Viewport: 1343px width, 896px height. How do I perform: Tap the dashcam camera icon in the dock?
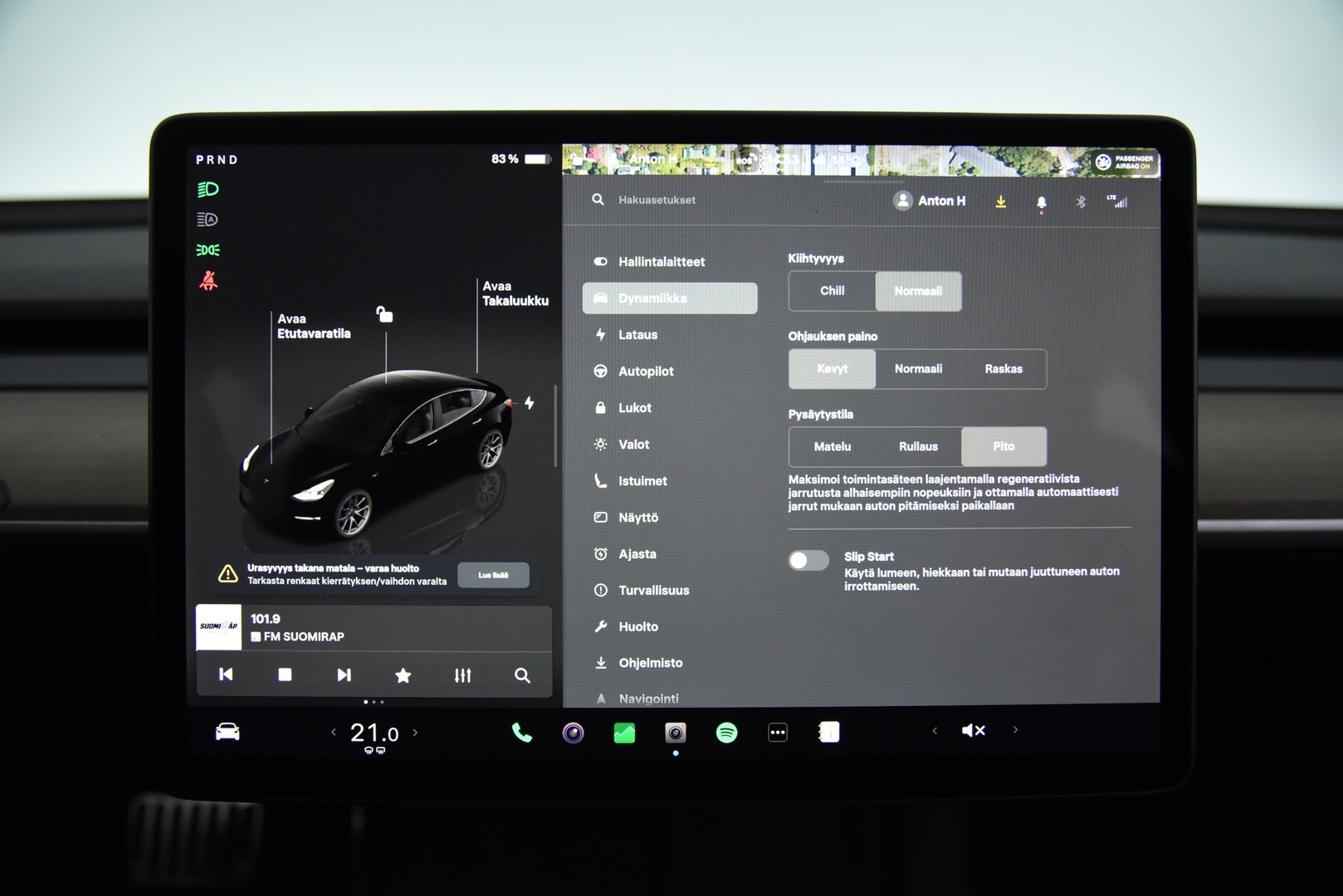(x=675, y=732)
